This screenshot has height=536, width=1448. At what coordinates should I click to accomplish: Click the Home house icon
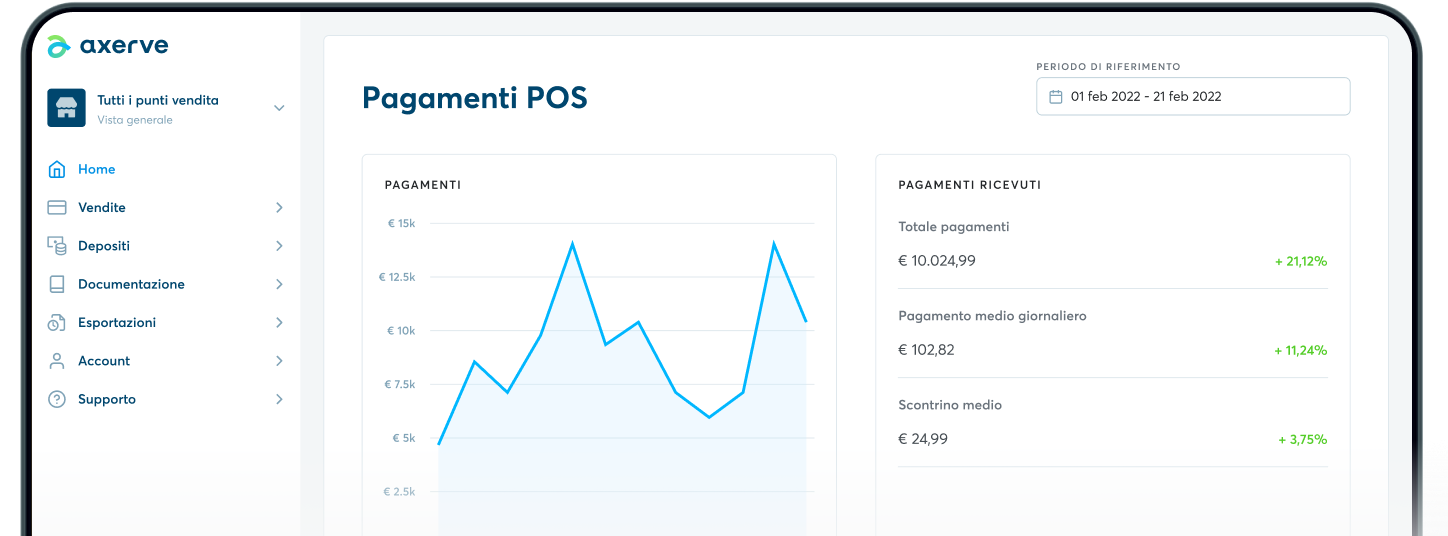click(57, 169)
